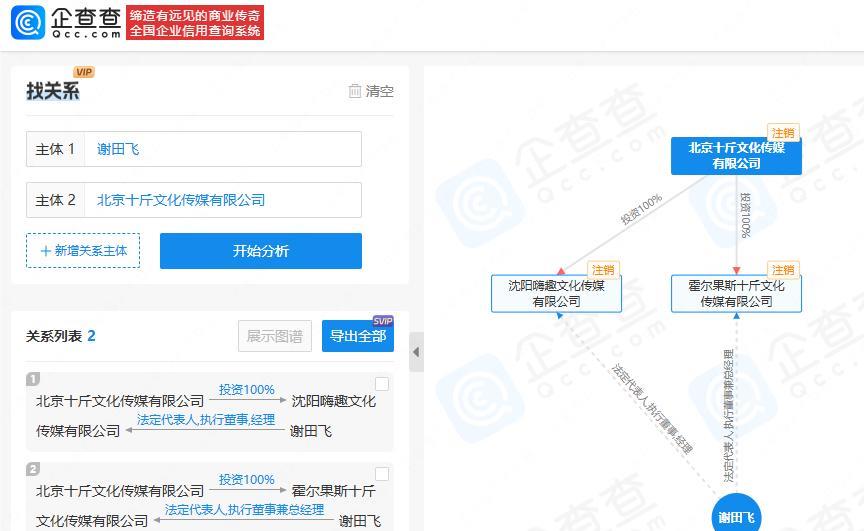Select the 沈阳嗨趣文化传媒有限公司 graph node
This screenshot has height=531, width=864.
point(557,294)
